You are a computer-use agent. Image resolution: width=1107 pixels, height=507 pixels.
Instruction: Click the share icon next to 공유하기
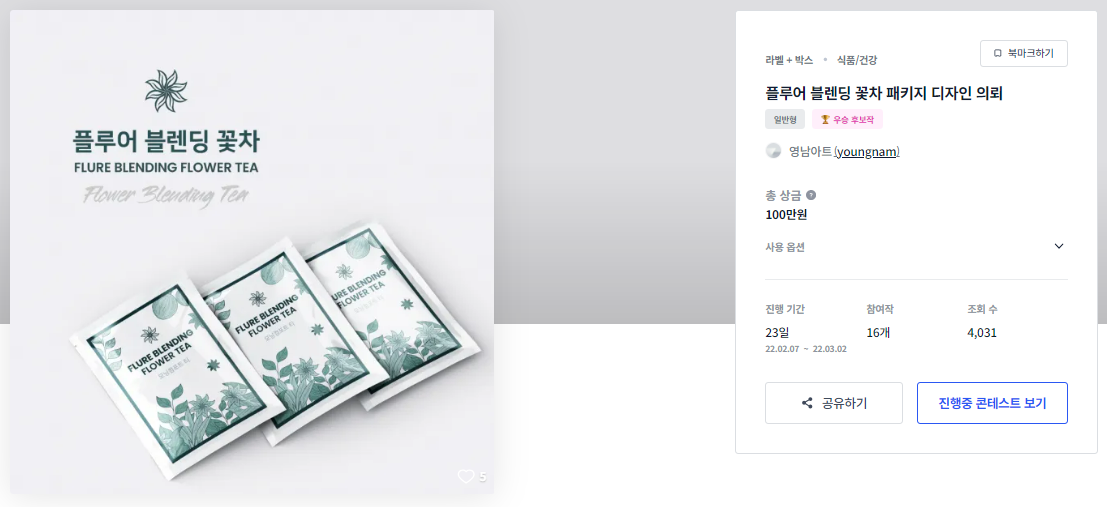point(808,403)
